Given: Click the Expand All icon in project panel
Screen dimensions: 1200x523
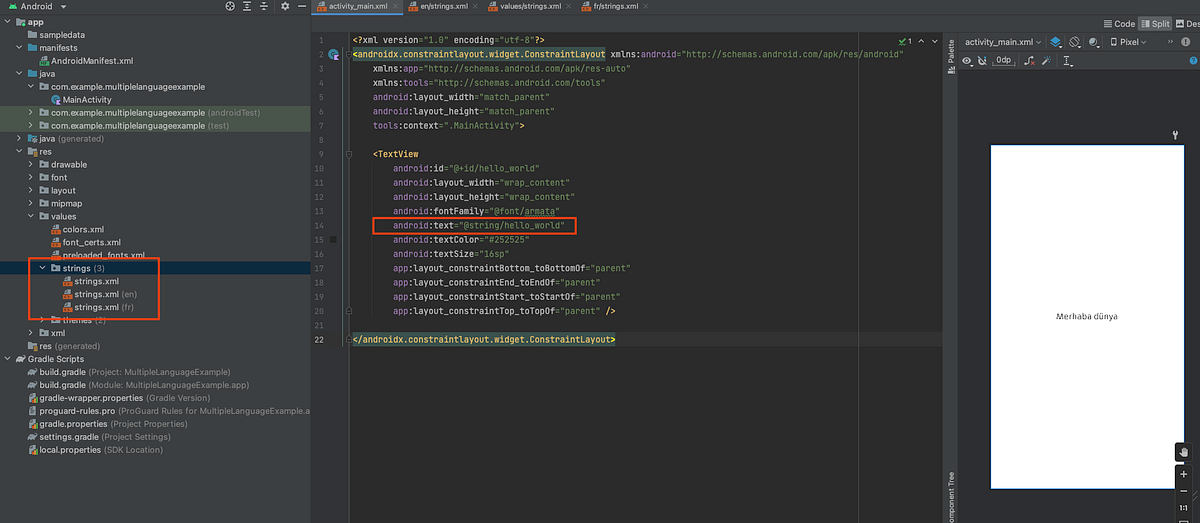Looking at the screenshot, I should coord(248,6).
